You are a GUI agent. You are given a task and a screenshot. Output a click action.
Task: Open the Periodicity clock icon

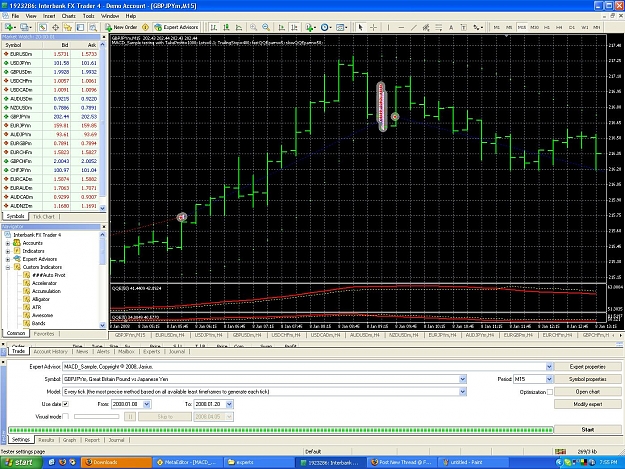[x=326, y=27]
